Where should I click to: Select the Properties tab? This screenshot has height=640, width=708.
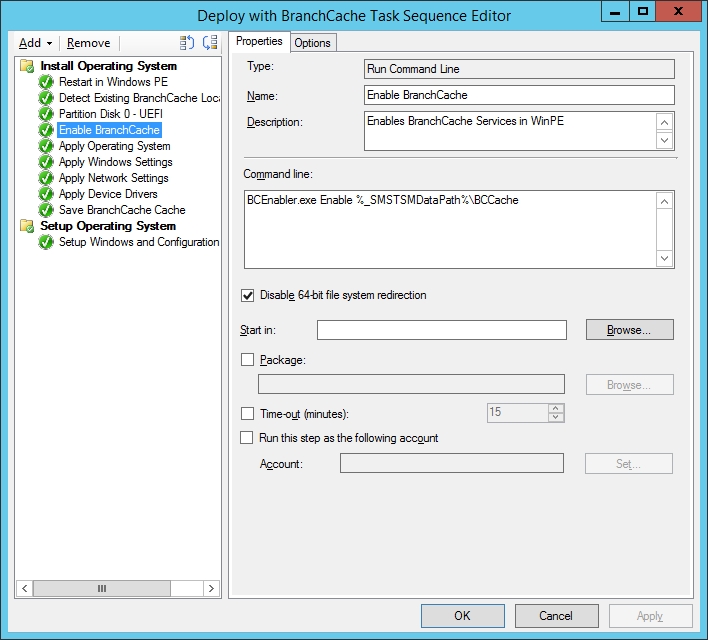(259, 41)
